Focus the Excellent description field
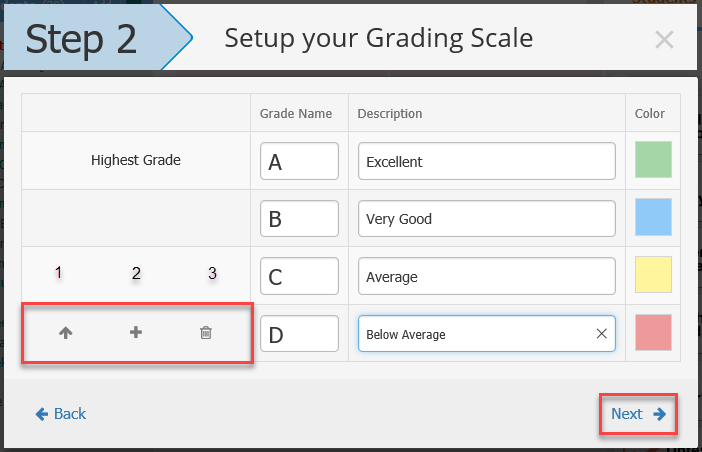 [x=487, y=161]
